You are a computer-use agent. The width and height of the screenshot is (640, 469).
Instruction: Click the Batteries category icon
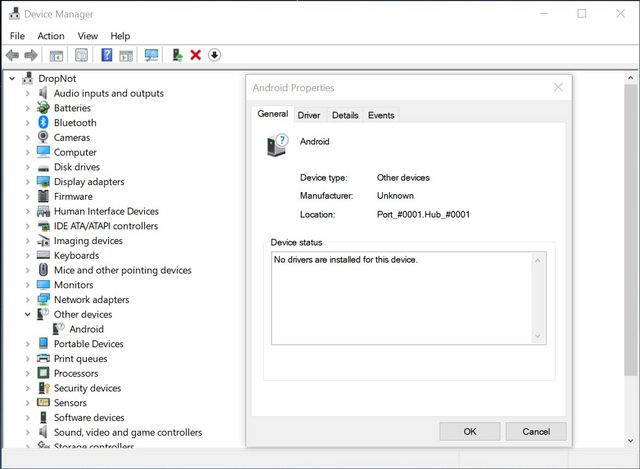(x=43, y=108)
